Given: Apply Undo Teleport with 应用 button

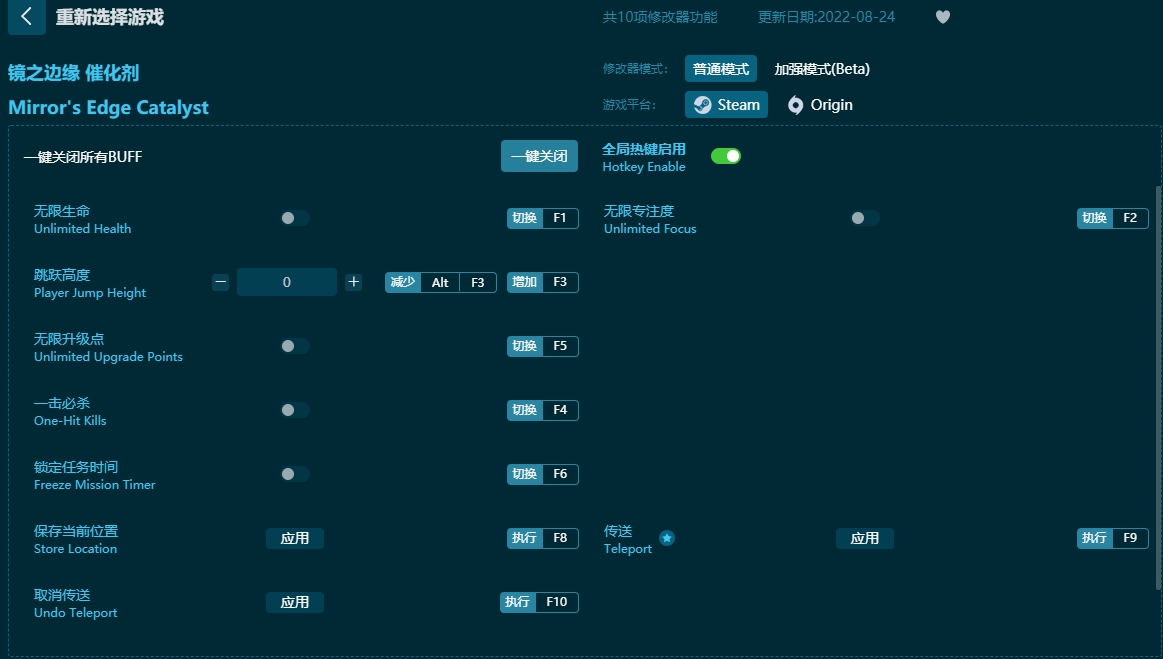Looking at the screenshot, I should click(294, 602).
